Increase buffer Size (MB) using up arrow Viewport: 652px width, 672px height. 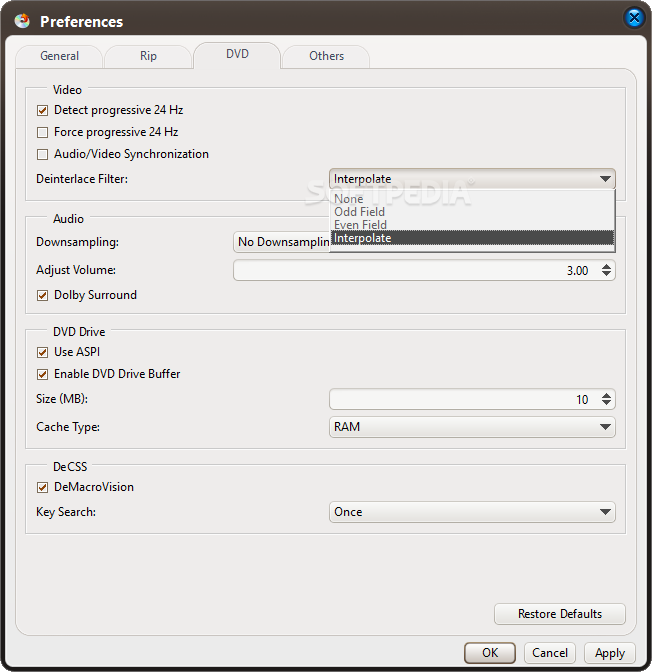click(606, 395)
